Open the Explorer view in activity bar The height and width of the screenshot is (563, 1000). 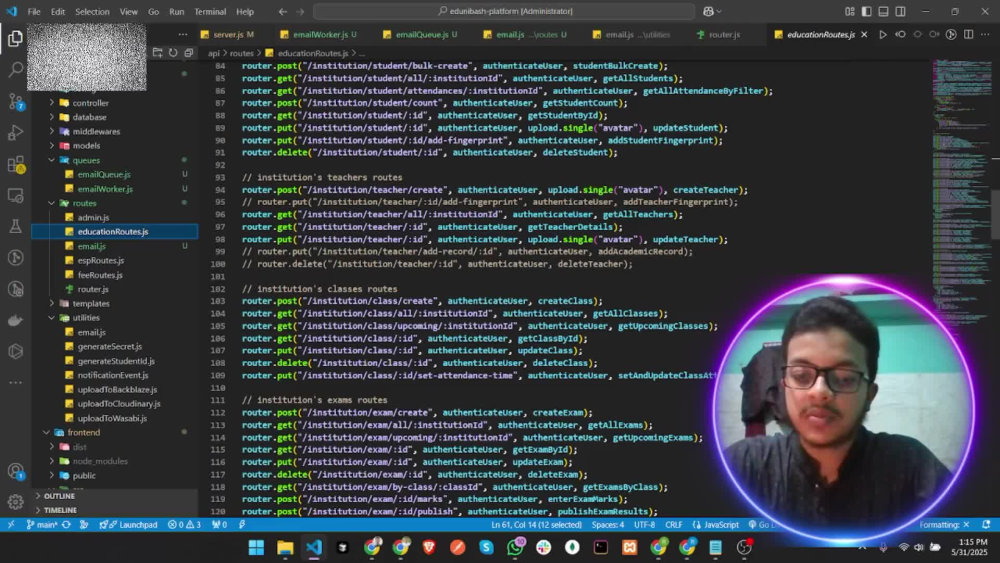click(x=15, y=38)
